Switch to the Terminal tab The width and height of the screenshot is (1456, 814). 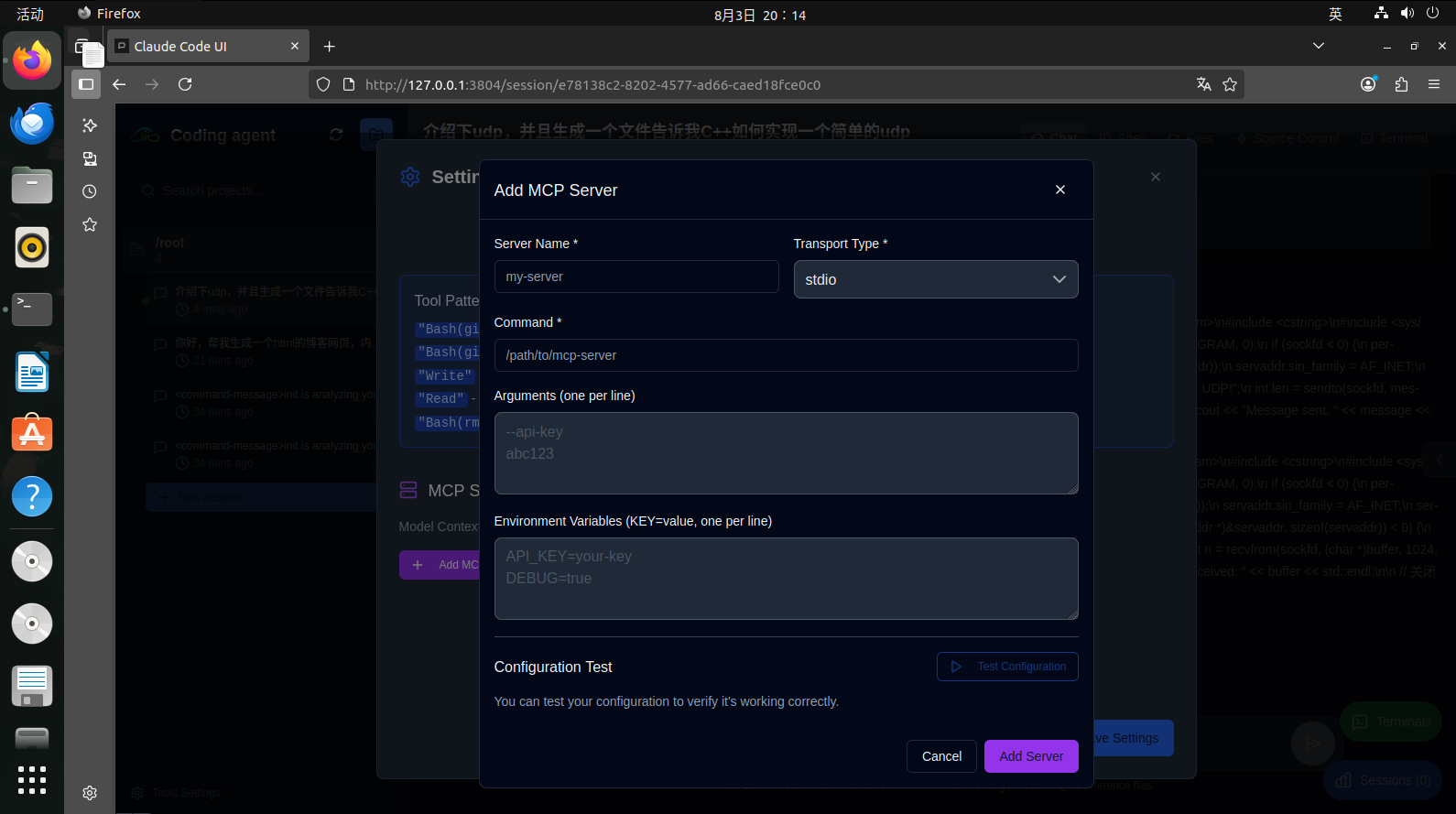(x=1395, y=138)
